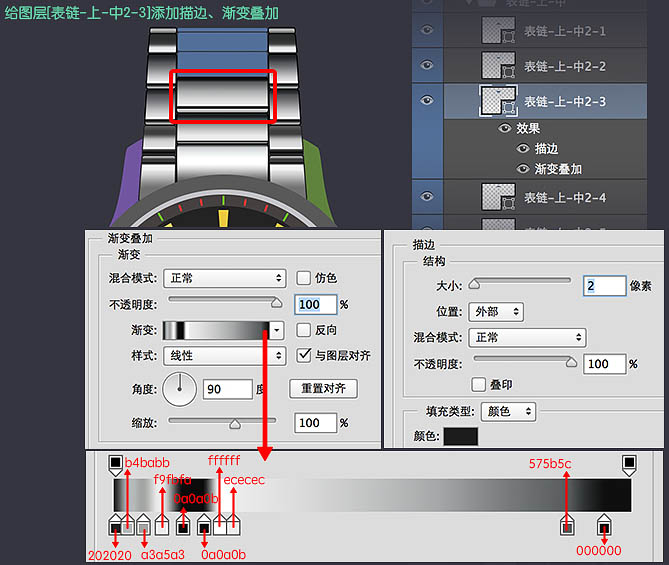Click the 表链-上-中2-4 layer thumbnail
This screenshot has height=565, width=669.
[x=498, y=197]
